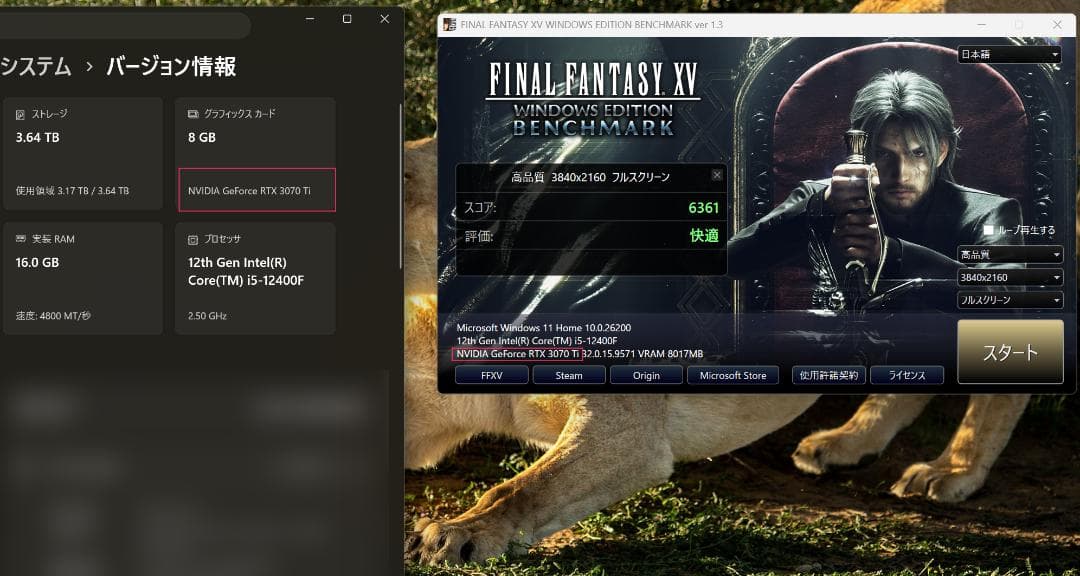Select the 使用領域 3.17 TB / 3.64 TB text

click(x=72, y=191)
